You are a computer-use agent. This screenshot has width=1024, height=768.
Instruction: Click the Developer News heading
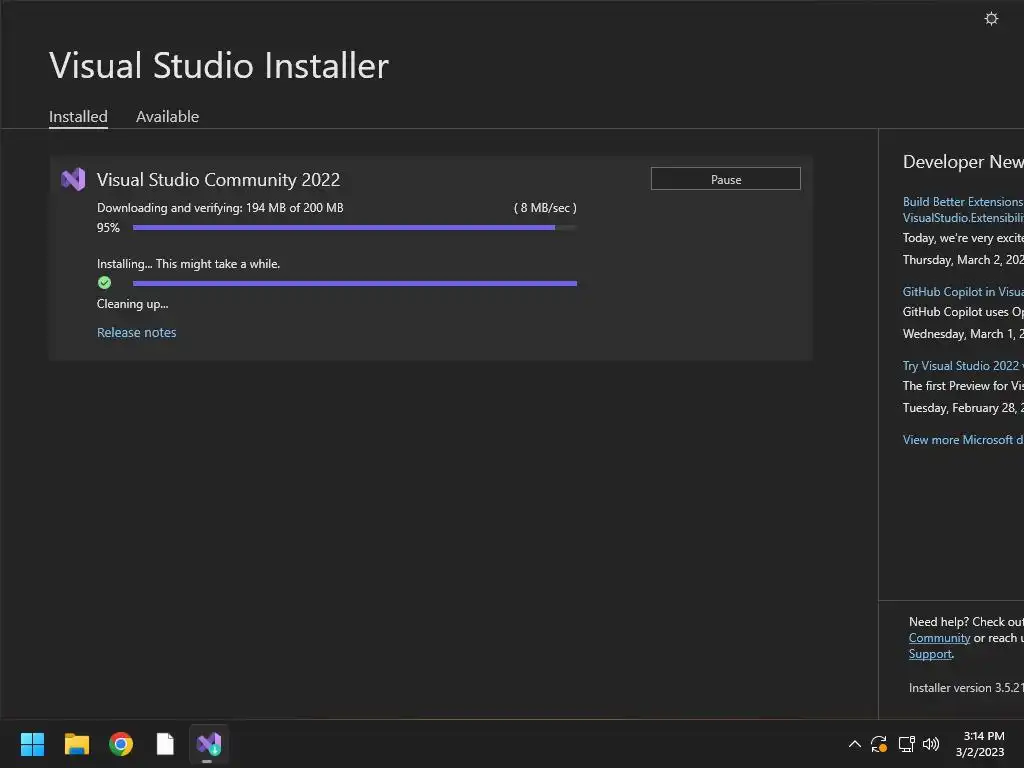coord(963,162)
